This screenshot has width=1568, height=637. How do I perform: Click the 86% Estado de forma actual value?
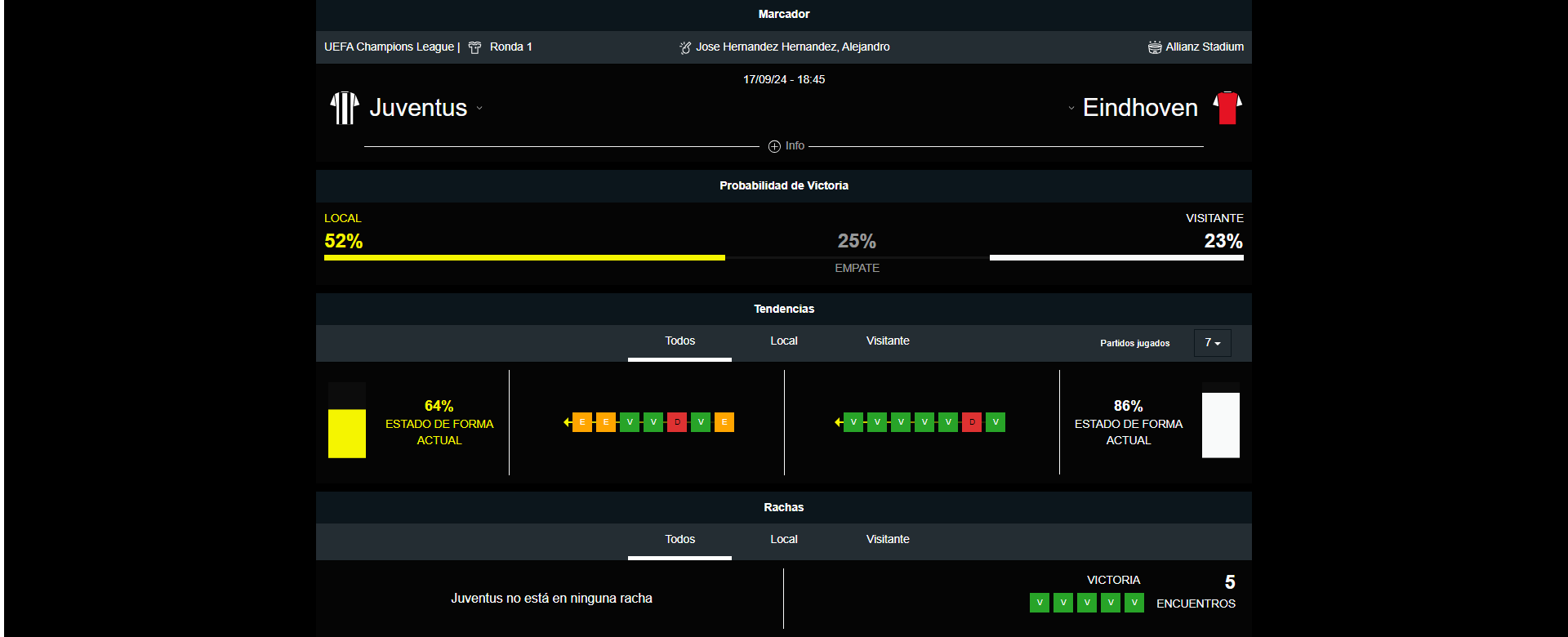tap(1129, 406)
